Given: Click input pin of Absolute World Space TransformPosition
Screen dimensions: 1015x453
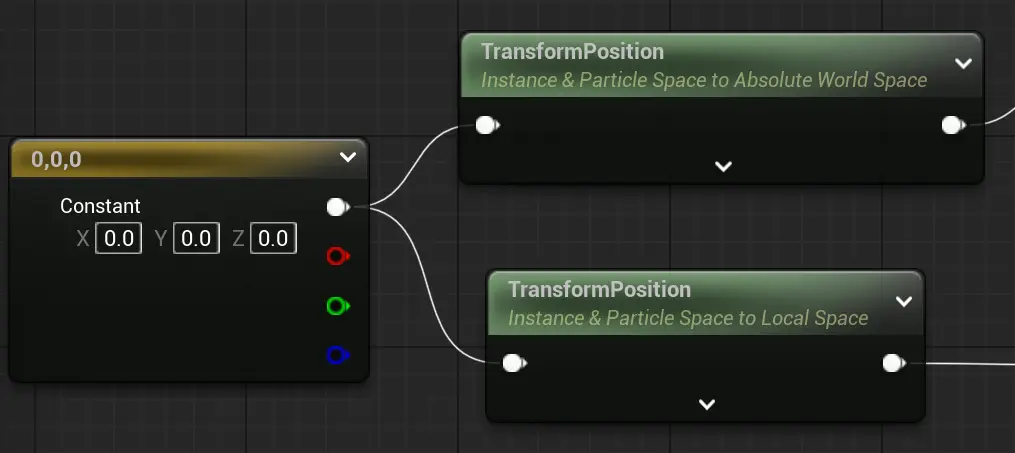Looking at the screenshot, I should click(x=486, y=126).
